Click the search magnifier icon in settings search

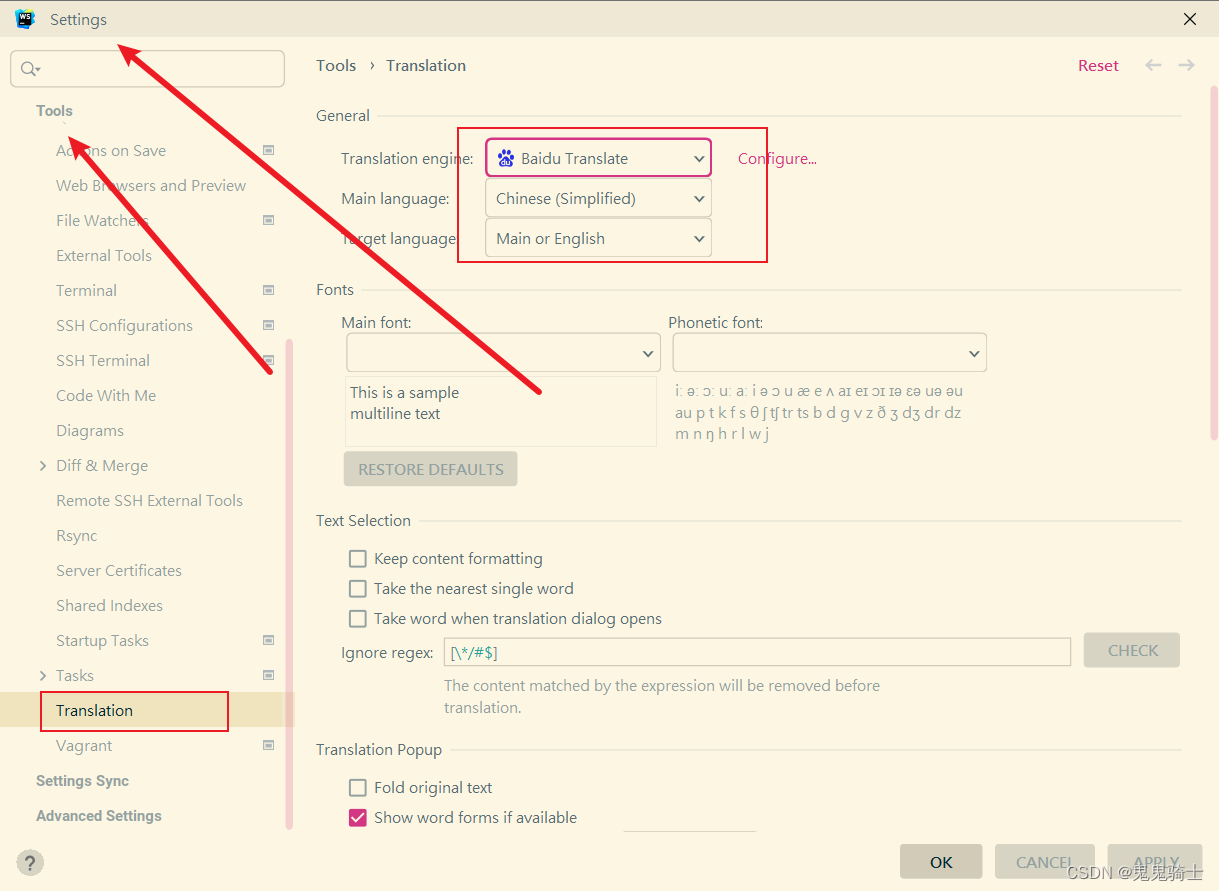(30, 69)
